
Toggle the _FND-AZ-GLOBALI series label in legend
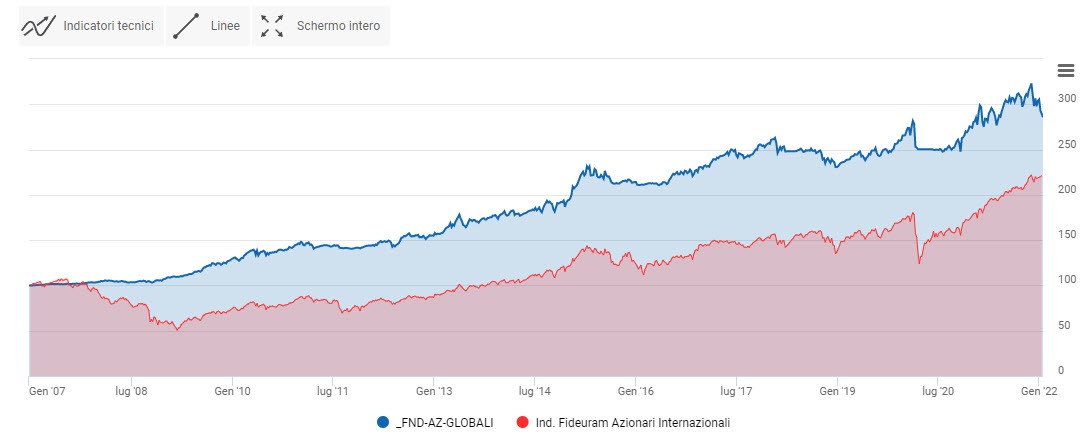click(444, 423)
